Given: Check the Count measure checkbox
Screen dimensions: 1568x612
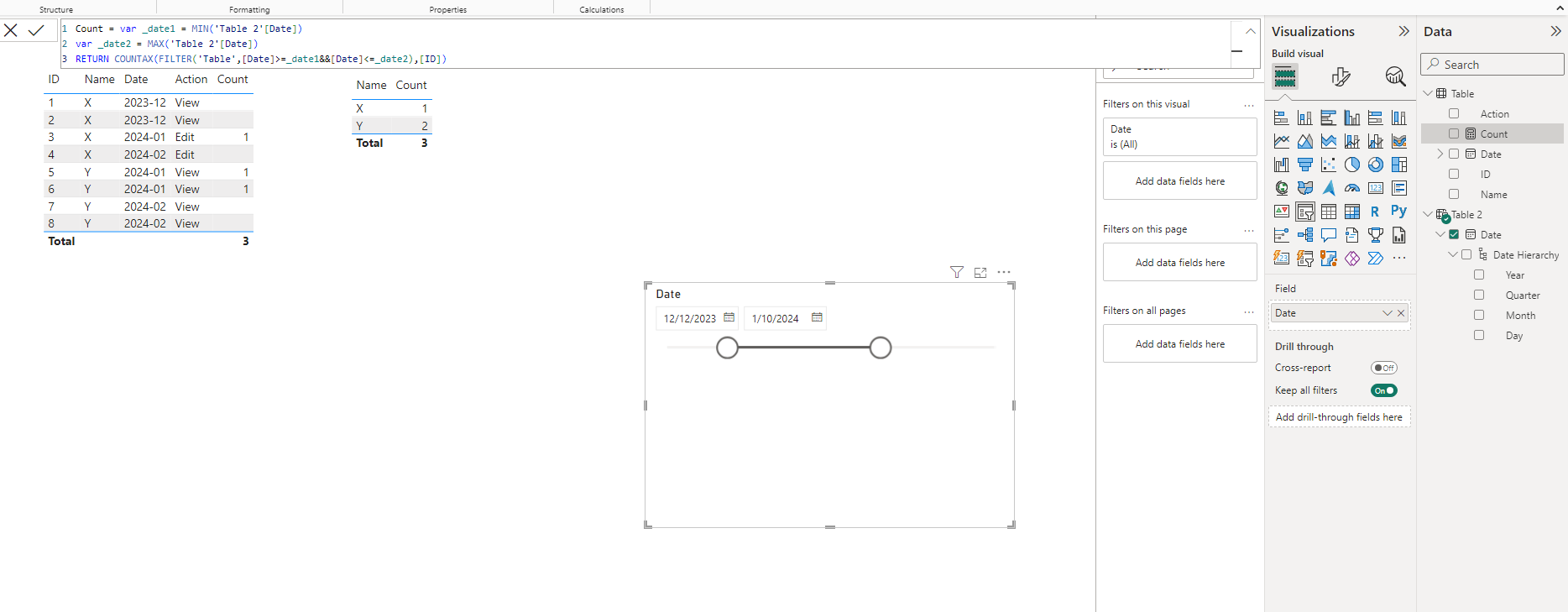Looking at the screenshot, I should point(1454,133).
